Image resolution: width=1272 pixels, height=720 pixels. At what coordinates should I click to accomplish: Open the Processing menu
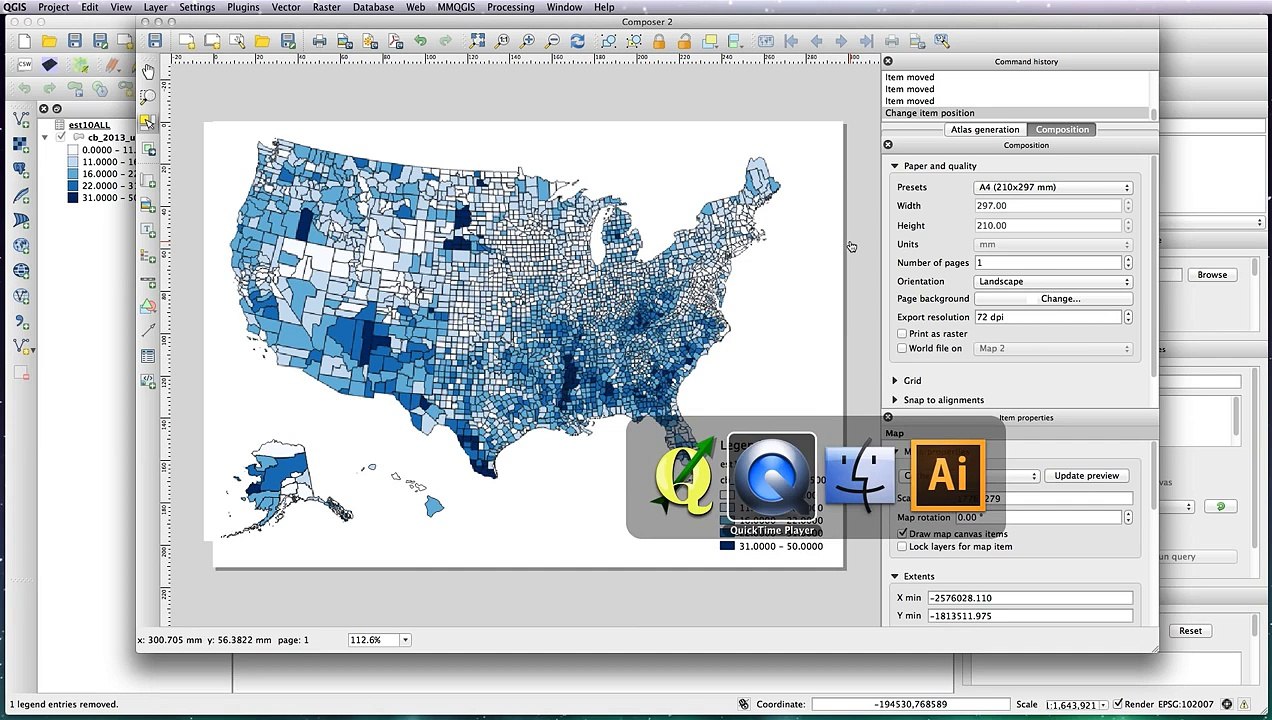(510, 7)
